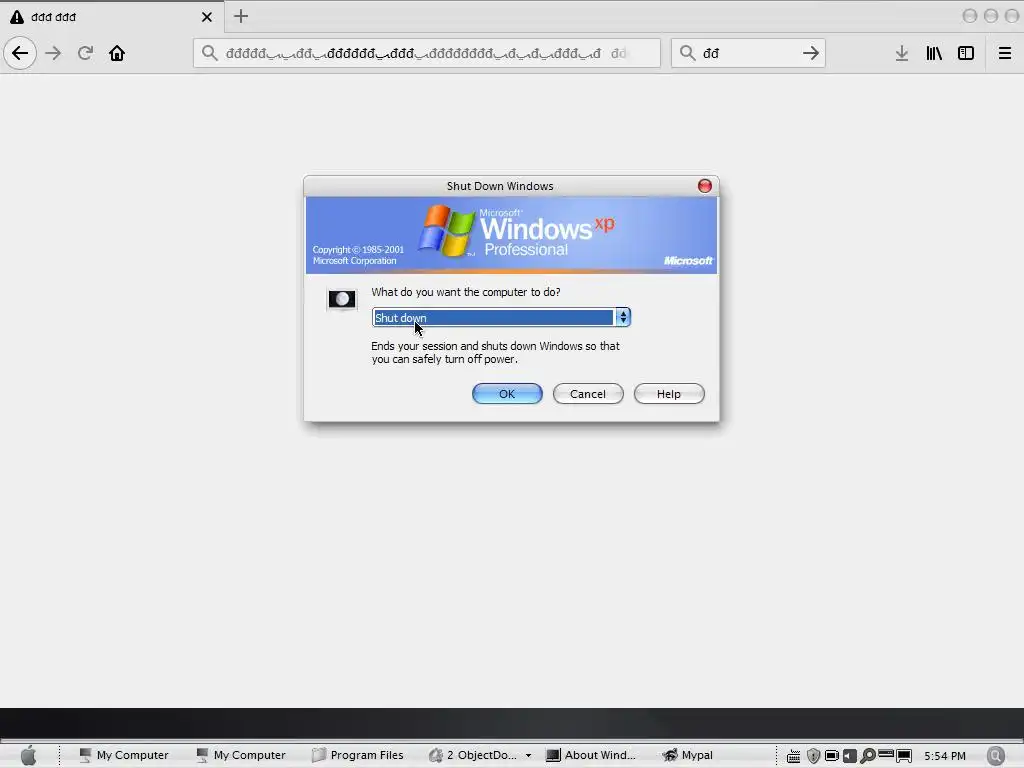Screen dimensions: 1024x768
Task: Switch to Program Files taskbar window
Action: click(357, 755)
